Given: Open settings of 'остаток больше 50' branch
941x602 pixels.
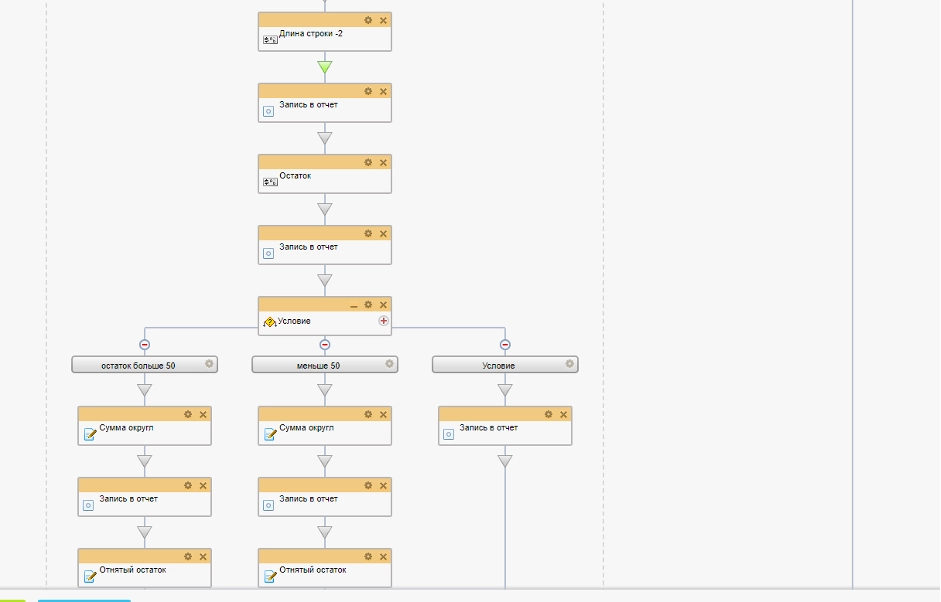Looking at the screenshot, I should [209, 364].
